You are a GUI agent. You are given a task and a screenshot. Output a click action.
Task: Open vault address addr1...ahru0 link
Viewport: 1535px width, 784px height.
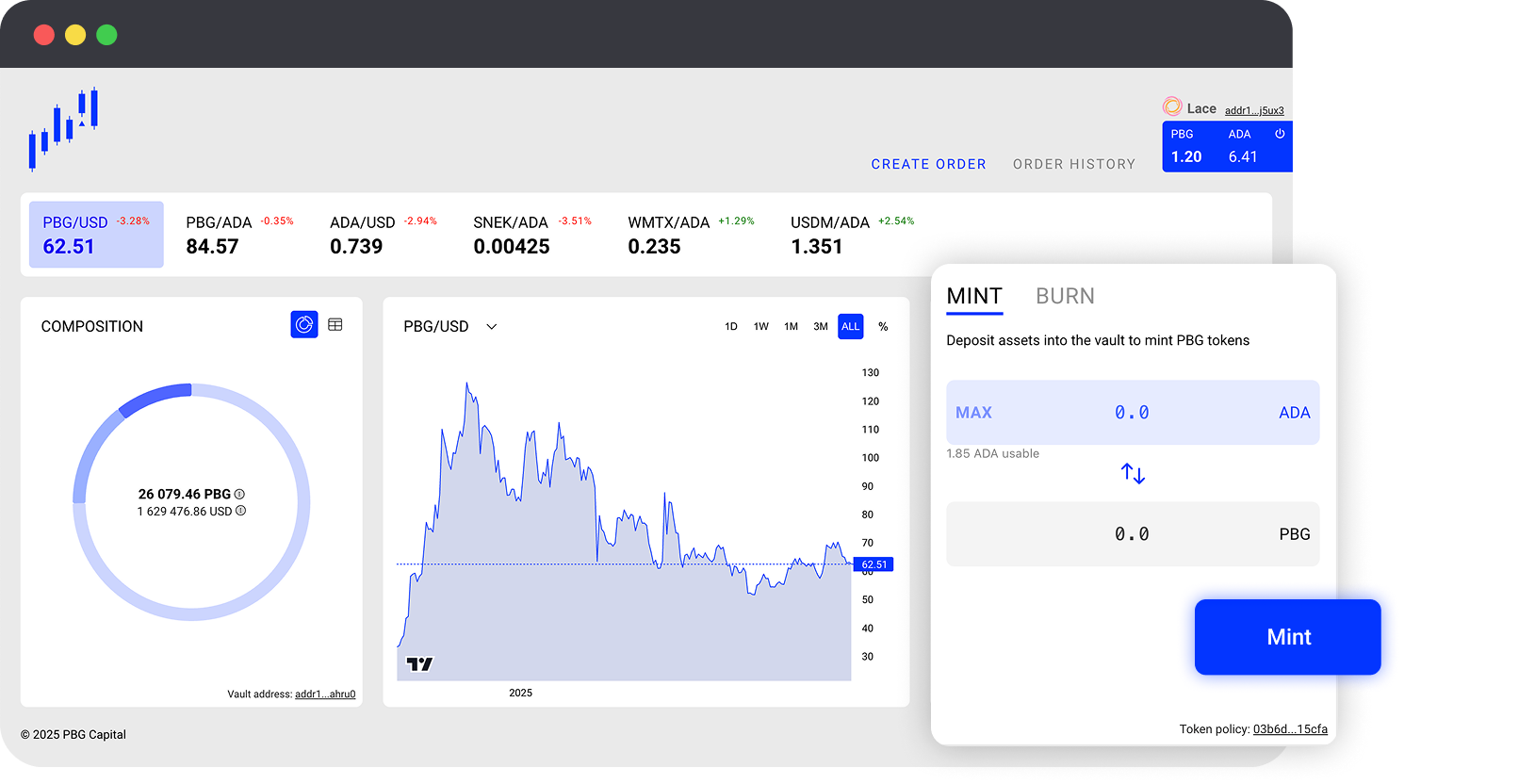coord(325,694)
